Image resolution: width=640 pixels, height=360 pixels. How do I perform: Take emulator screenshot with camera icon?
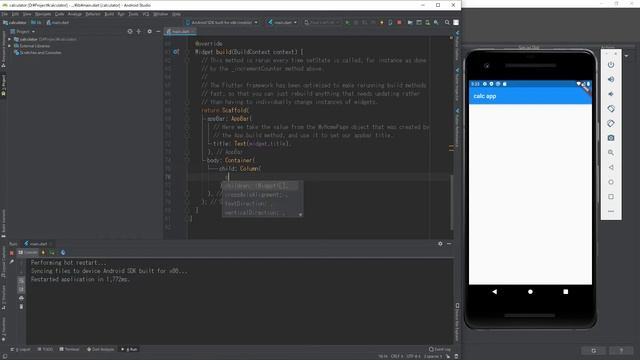(x=611, y=138)
